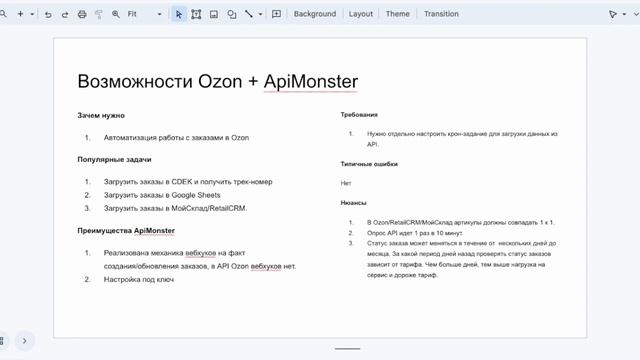The width and height of the screenshot is (640, 360).
Task: Open the Background settings
Action: [315, 14]
